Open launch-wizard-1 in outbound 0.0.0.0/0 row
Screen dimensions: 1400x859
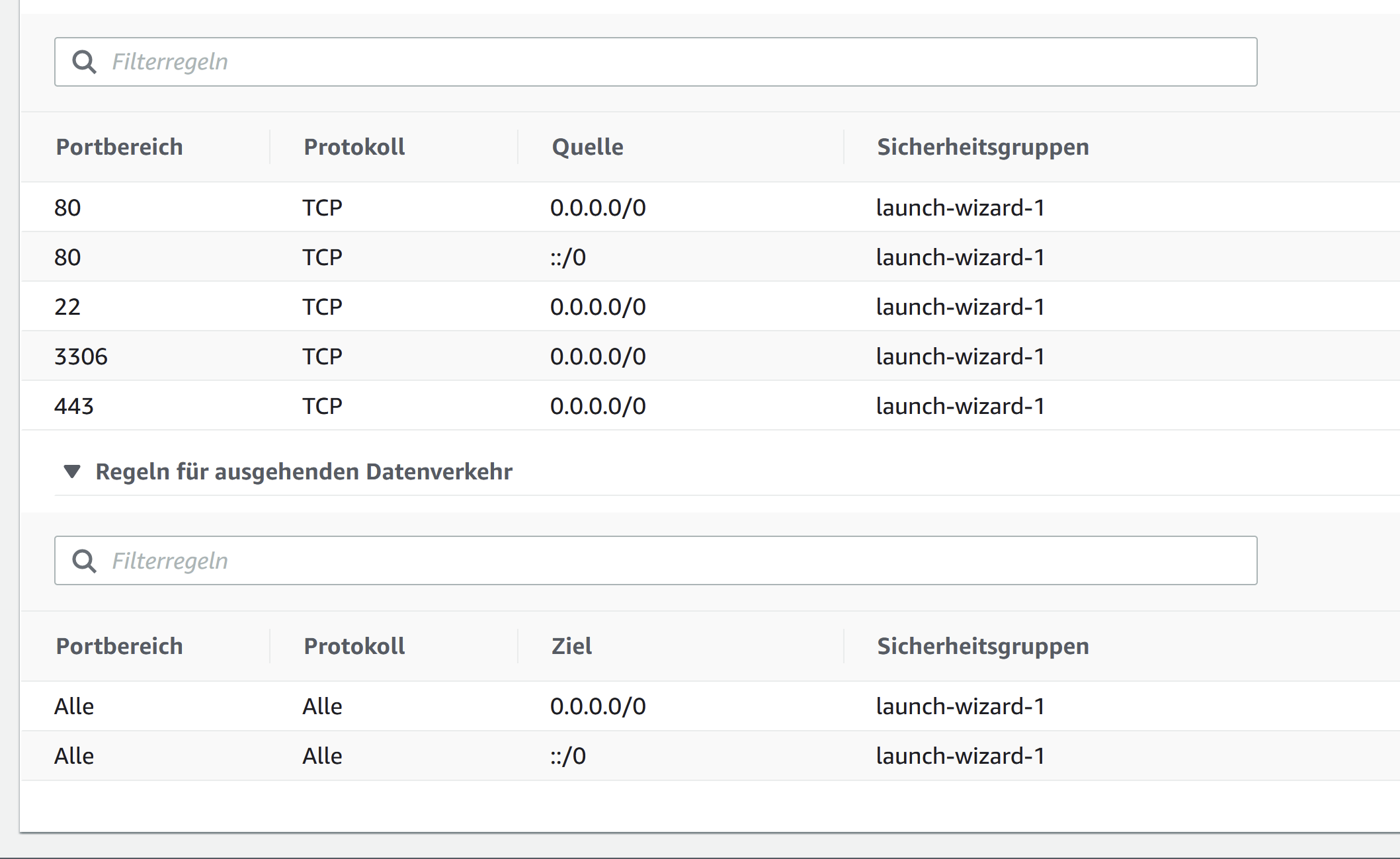960,706
